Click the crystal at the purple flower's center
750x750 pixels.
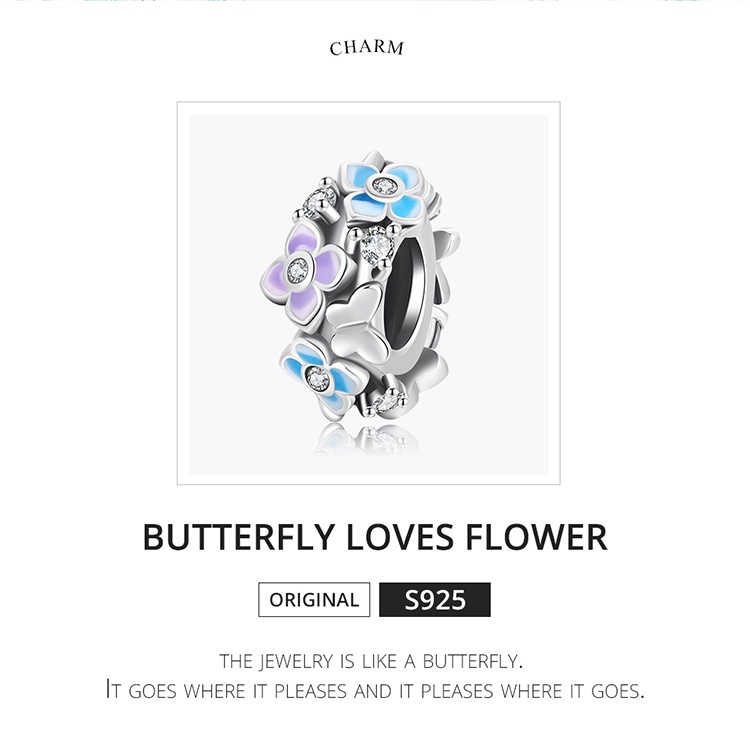click(x=297, y=267)
